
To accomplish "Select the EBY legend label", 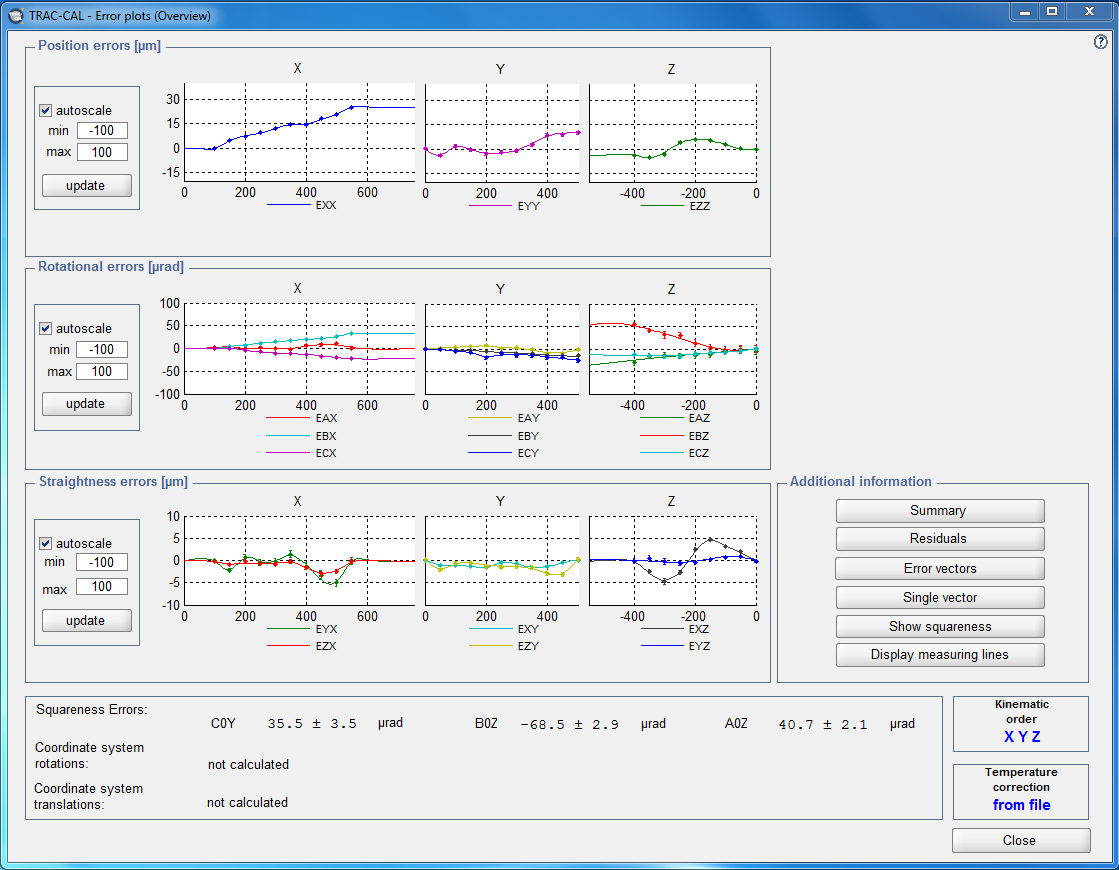I will coord(529,436).
